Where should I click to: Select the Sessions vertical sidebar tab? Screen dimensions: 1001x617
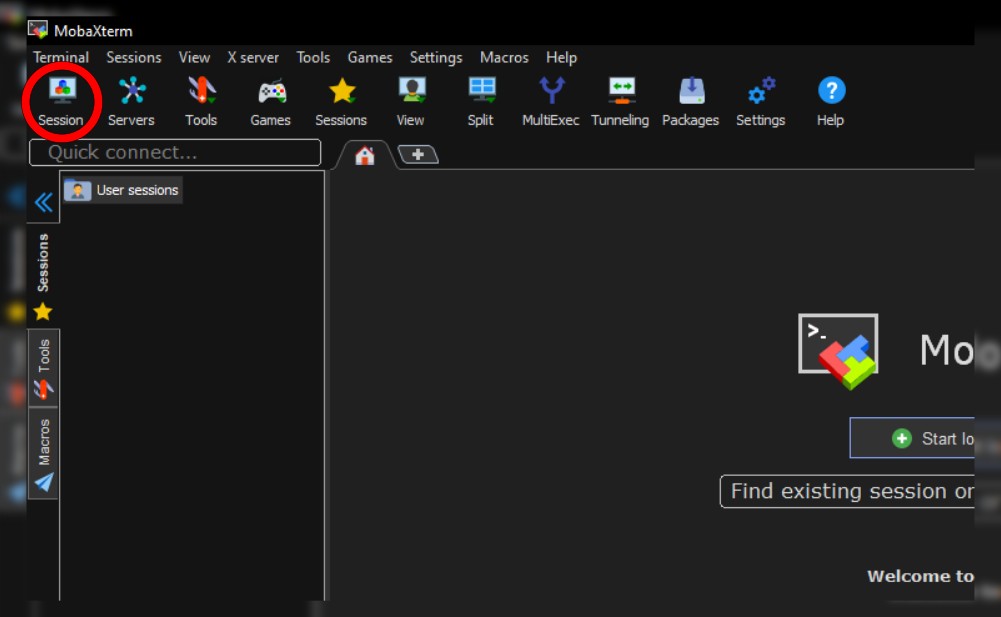pos(43,276)
